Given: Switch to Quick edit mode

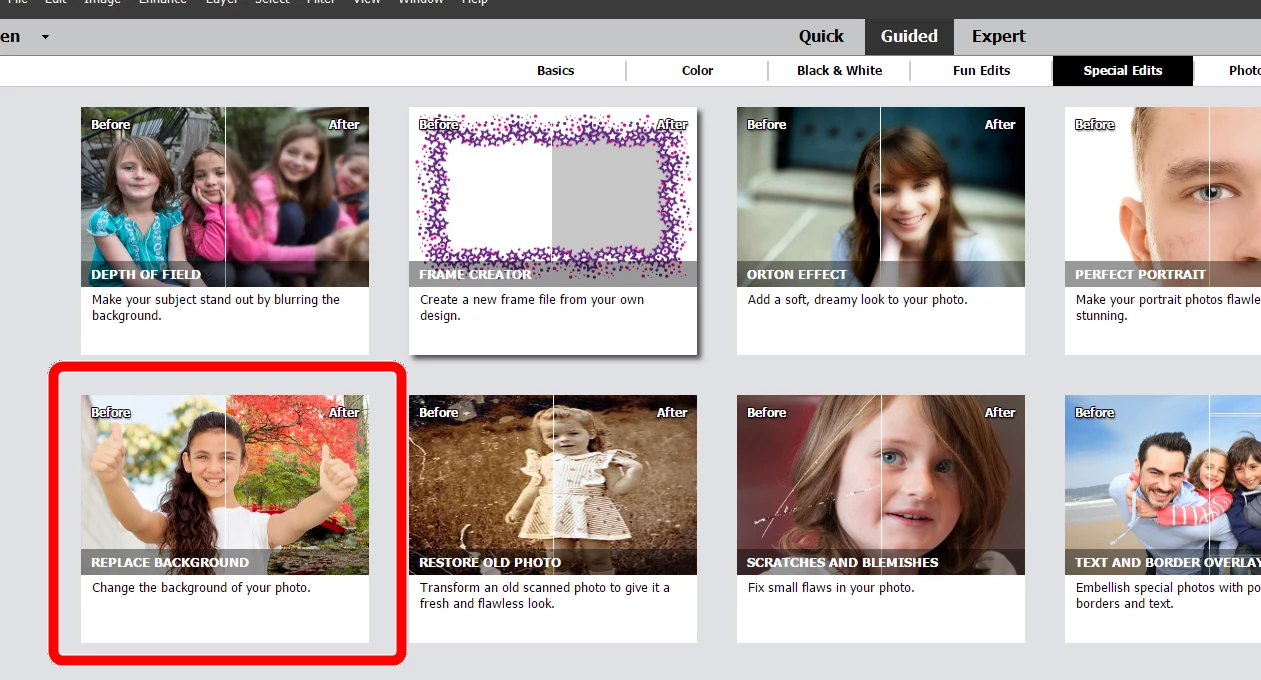Looking at the screenshot, I should point(821,36).
